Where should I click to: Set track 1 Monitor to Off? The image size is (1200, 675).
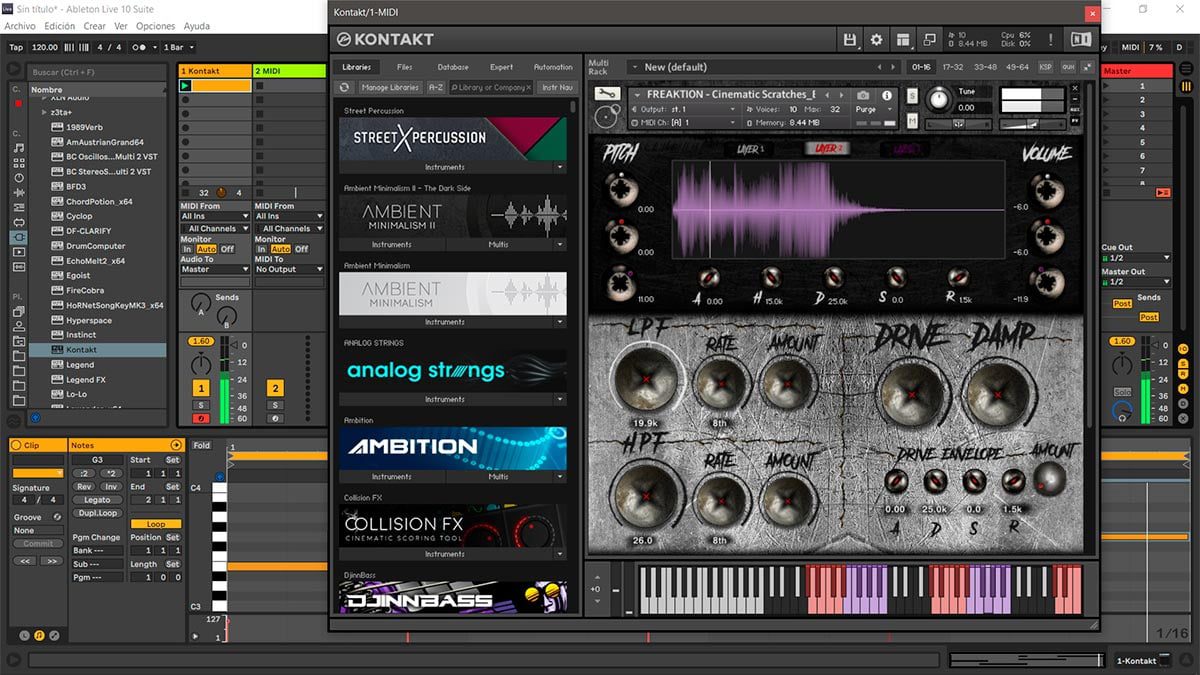[x=227, y=249]
